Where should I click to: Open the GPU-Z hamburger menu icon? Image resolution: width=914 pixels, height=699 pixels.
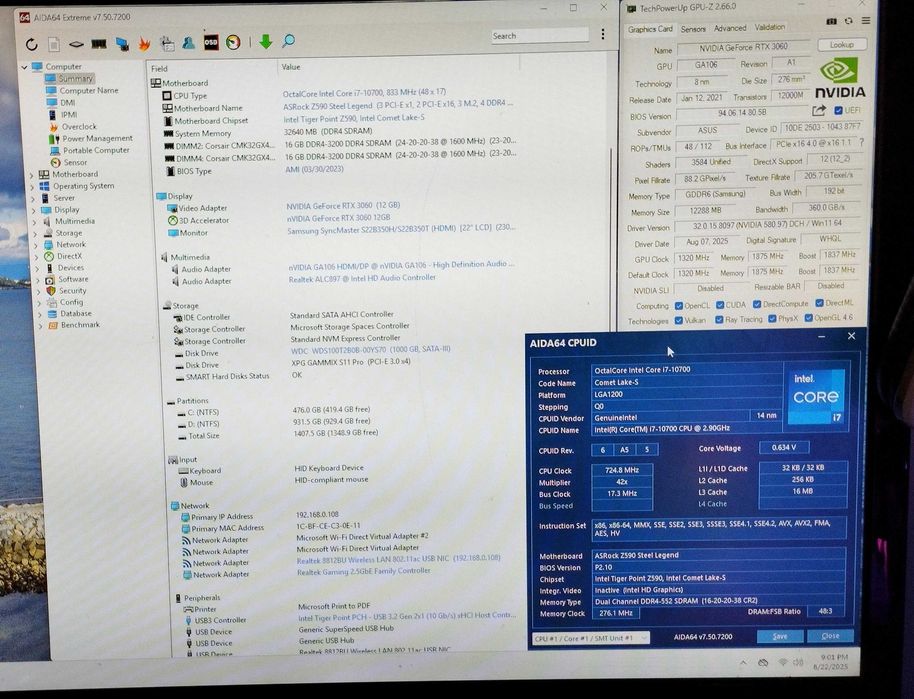coord(866,20)
